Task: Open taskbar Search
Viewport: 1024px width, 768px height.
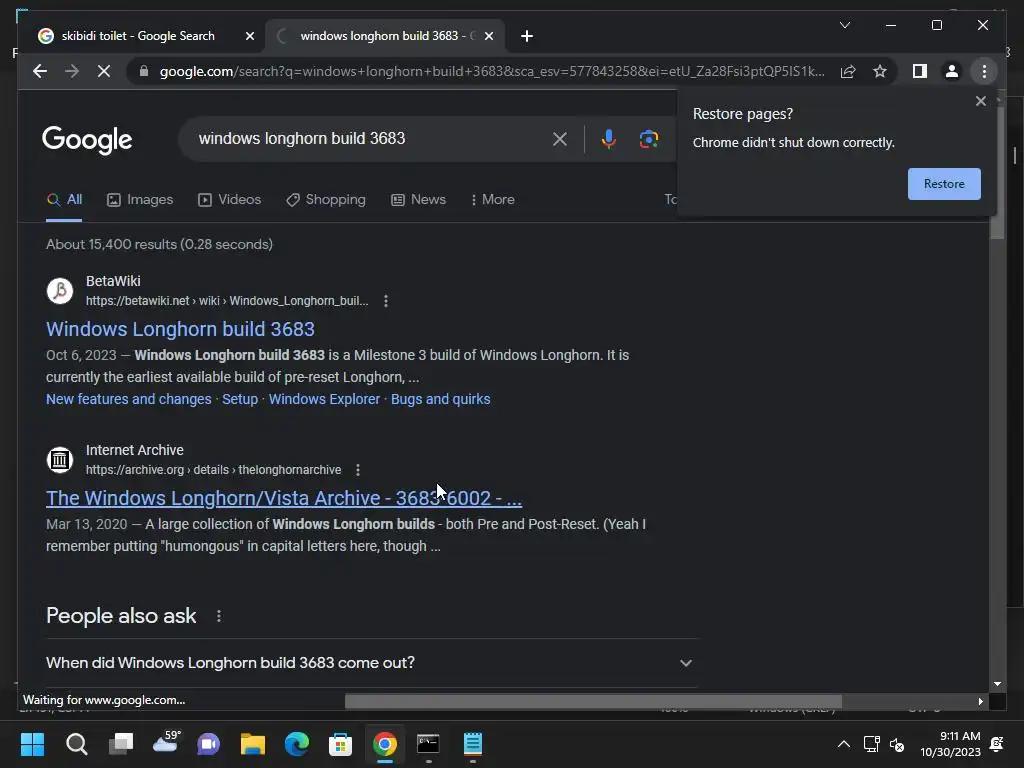Action: [76, 744]
